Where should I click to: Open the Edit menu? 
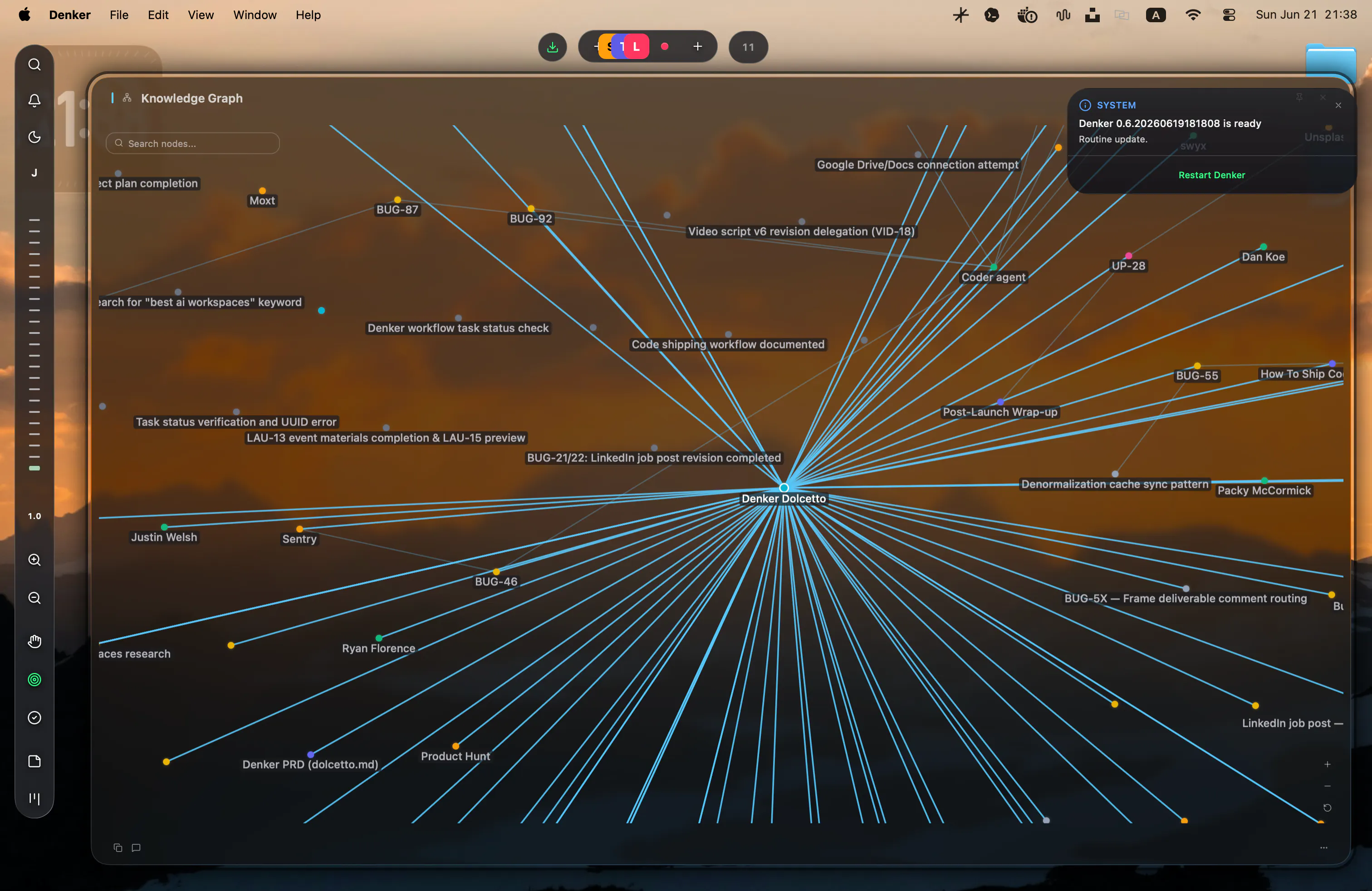[x=158, y=15]
